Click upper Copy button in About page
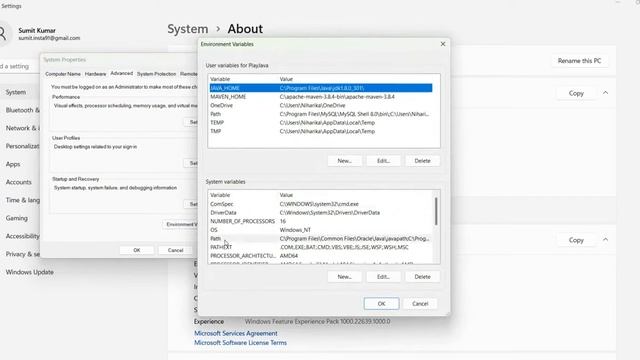This screenshot has width=640, height=360. coord(576,93)
